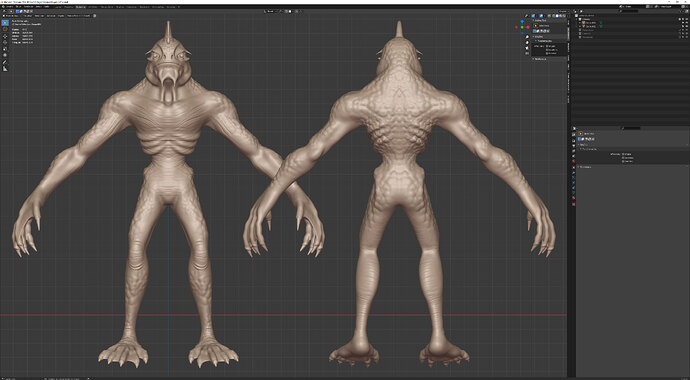The image size is (690, 380).
Task: Open the View Layer properties tab
Action: (574, 150)
